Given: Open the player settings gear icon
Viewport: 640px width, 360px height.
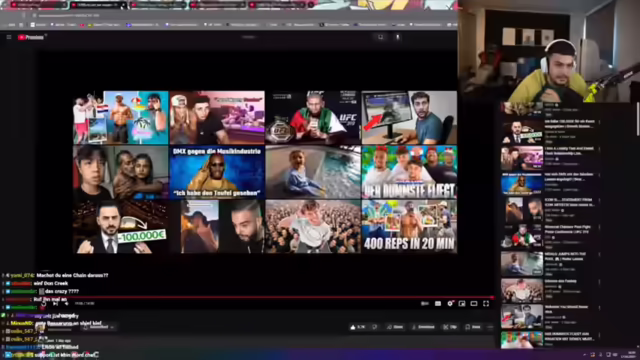Looking at the screenshot, I should click(x=450, y=303).
